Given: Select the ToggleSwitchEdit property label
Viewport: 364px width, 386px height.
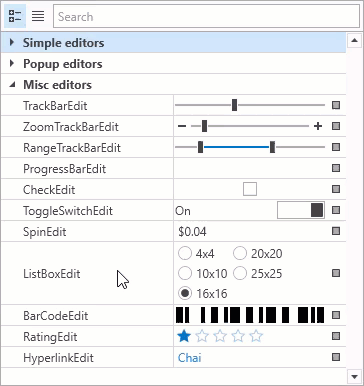Looking at the screenshot, I should (68, 211).
